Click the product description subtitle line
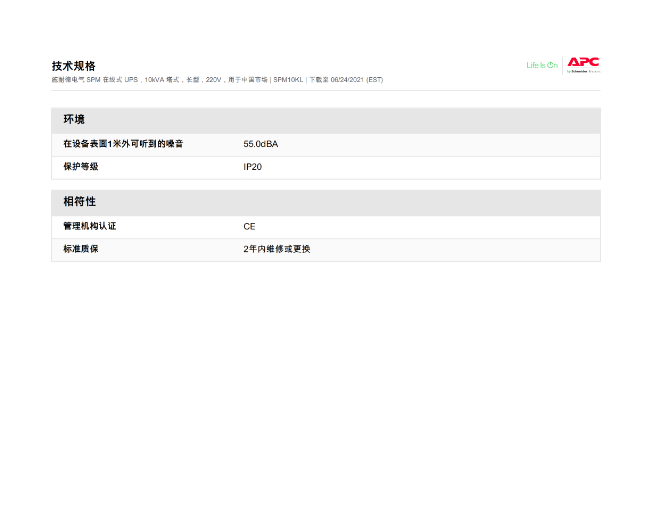Viewport: 652px width, 523px height. pos(217,80)
